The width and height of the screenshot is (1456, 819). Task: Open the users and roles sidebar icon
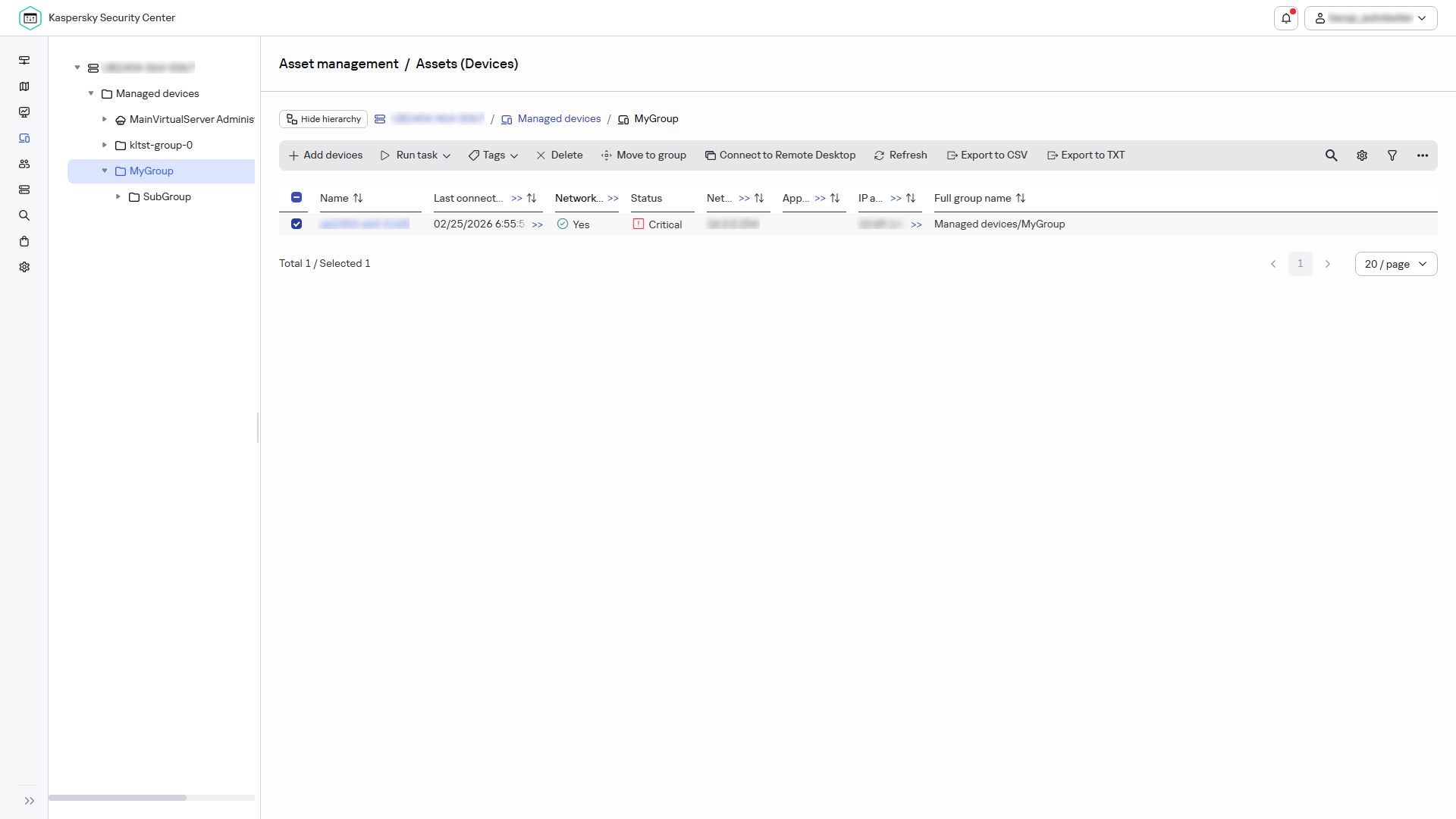(24, 164)
